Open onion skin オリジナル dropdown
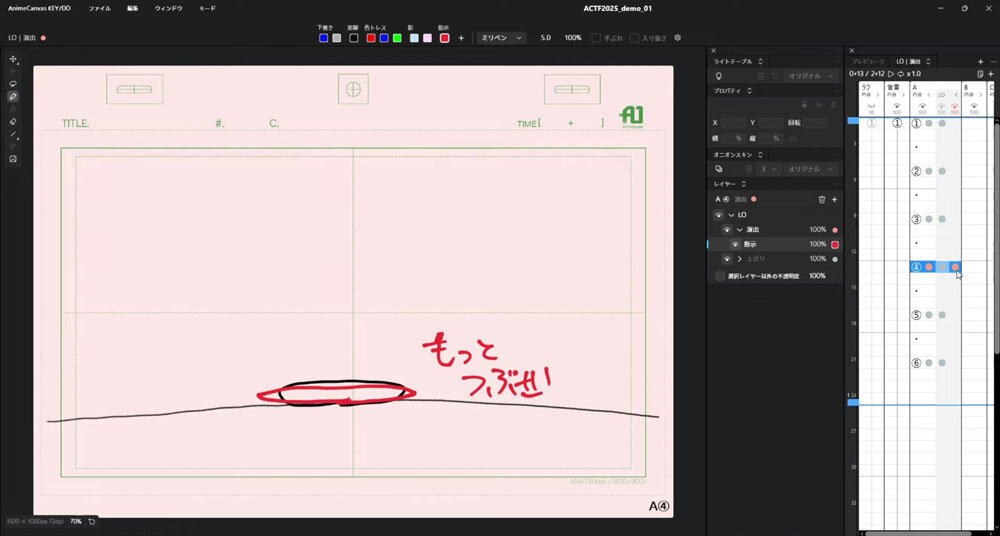Image resolution: width=1000 pixels, height=536 pixels. 810,169
